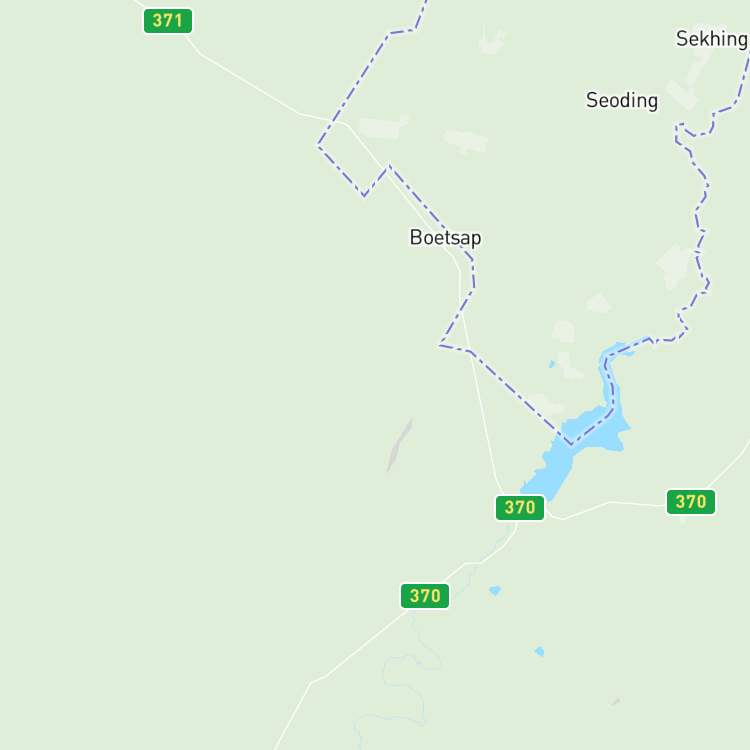Screen dimensions: 750x750
Task: Click the 371 route shield
Action: tap(168, 21)
